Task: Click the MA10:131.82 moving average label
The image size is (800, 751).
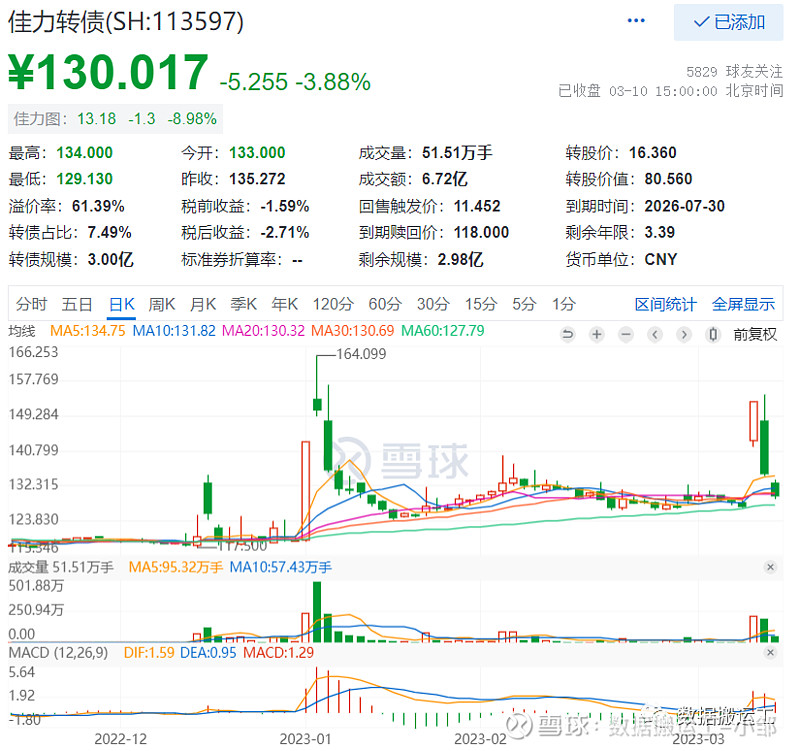Action: point(174,331)
